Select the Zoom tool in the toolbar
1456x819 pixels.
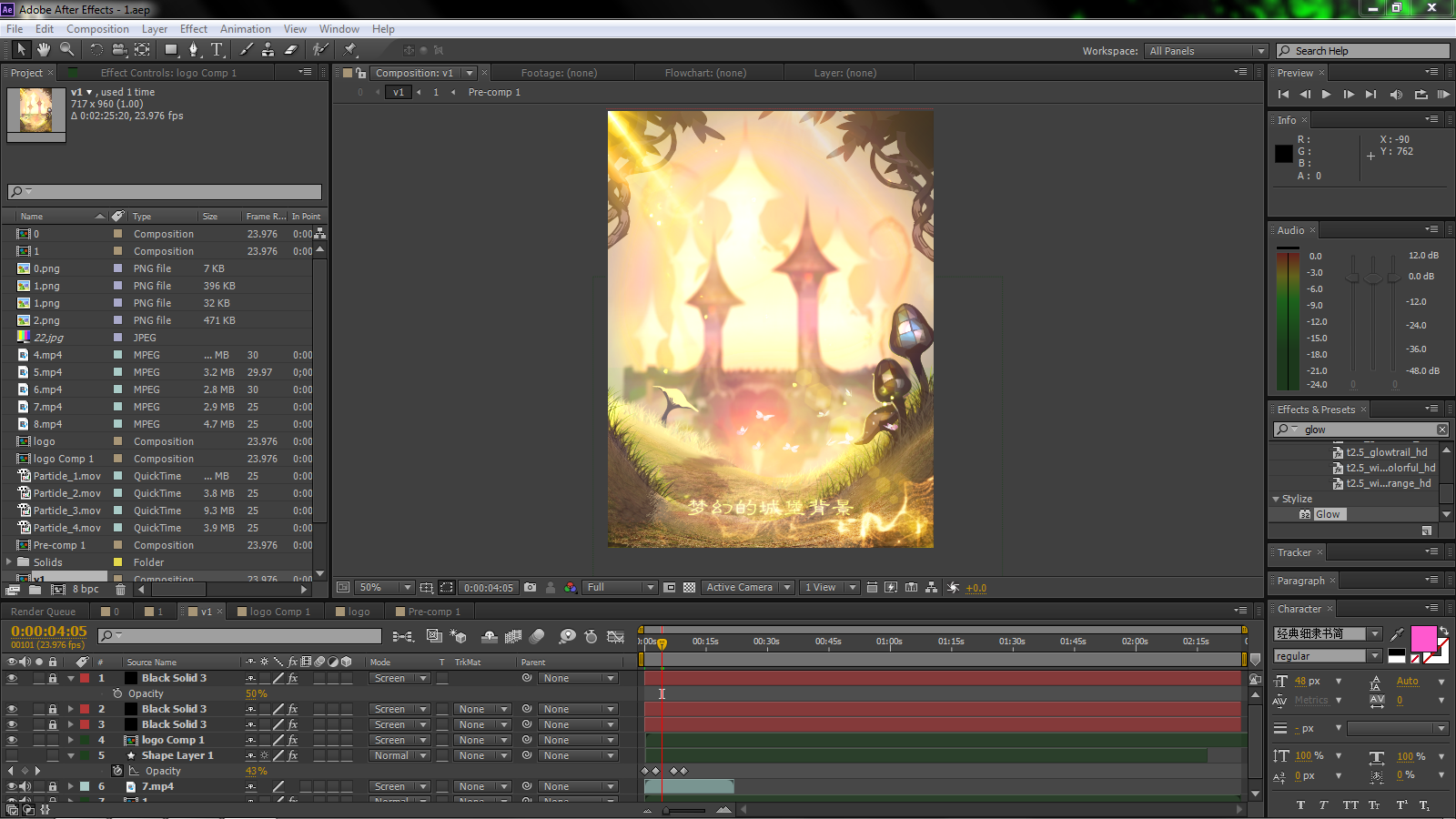67,49
